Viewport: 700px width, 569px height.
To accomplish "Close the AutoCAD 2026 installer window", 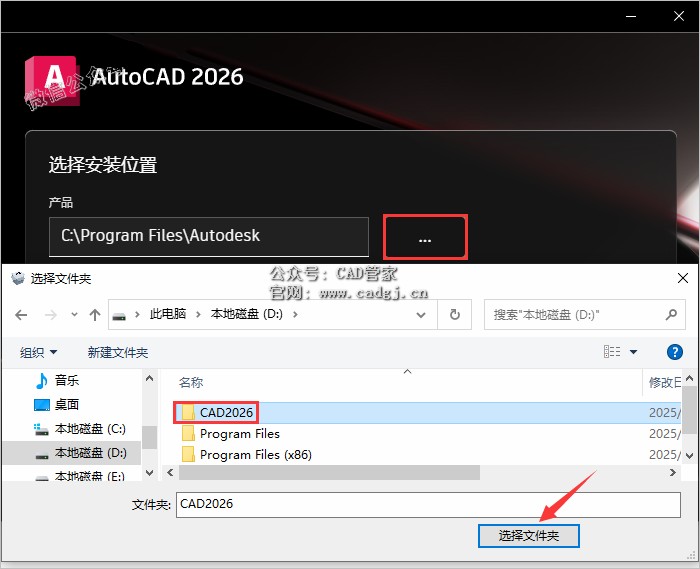I will coord(679,17).
